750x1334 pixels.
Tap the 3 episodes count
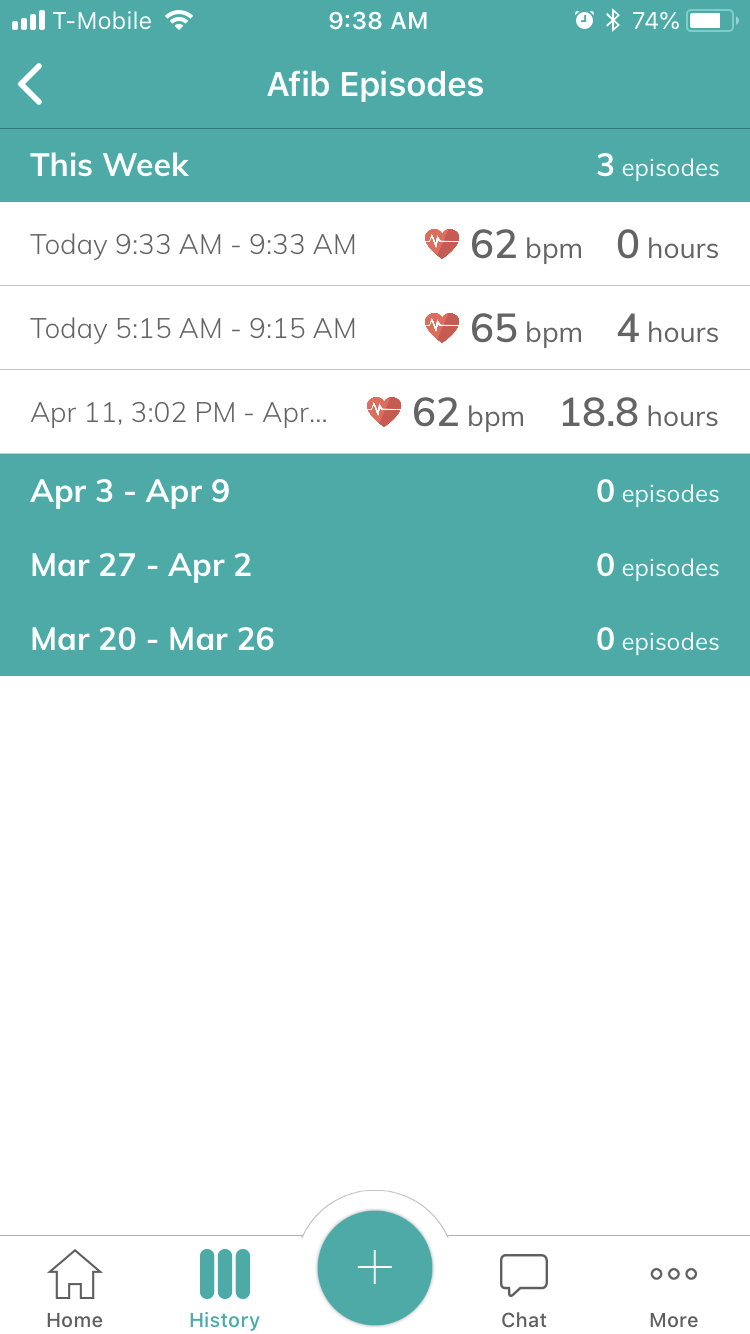pos(657,166)
